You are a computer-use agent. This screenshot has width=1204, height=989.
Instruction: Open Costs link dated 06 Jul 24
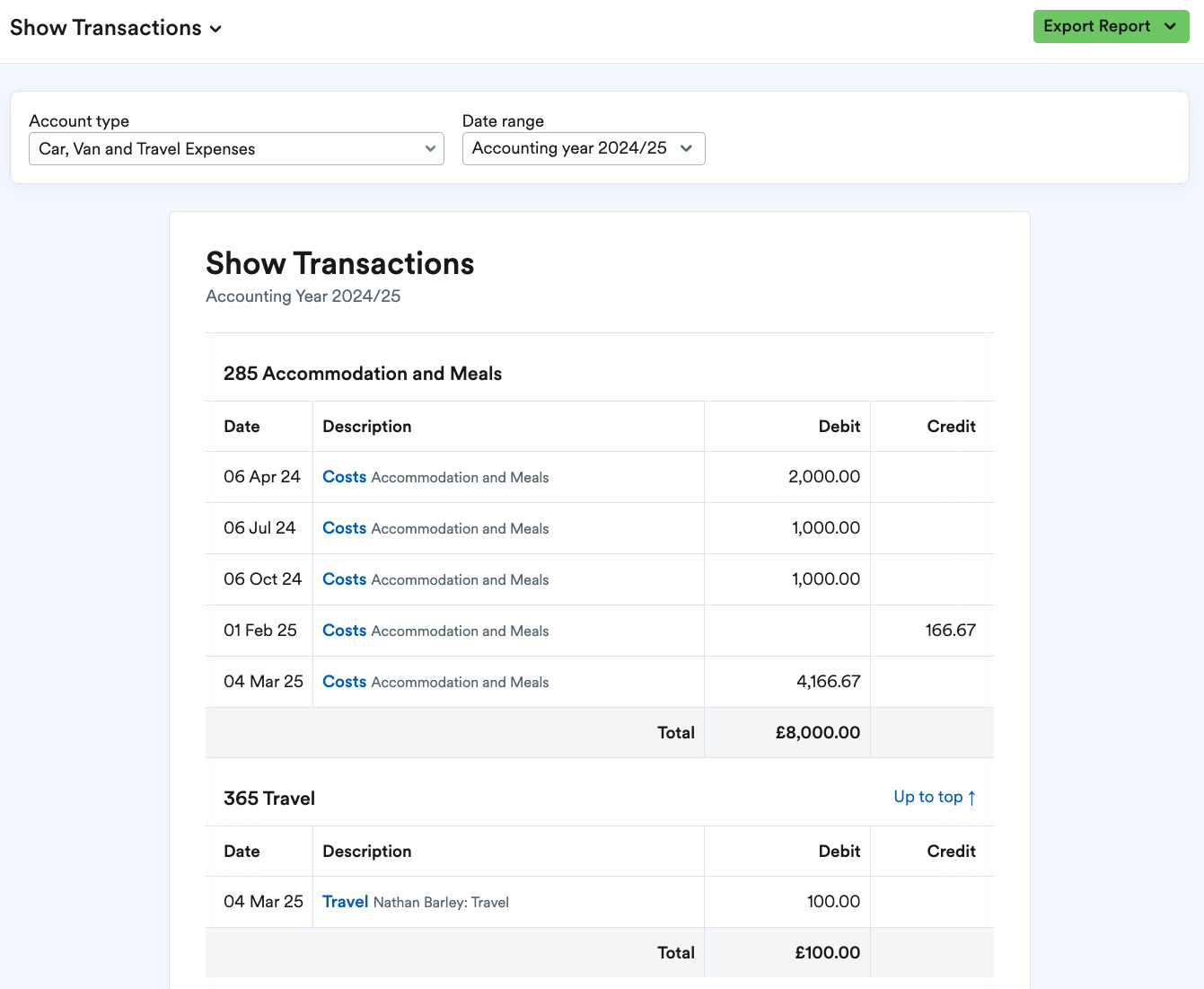(x=345, y=528)
